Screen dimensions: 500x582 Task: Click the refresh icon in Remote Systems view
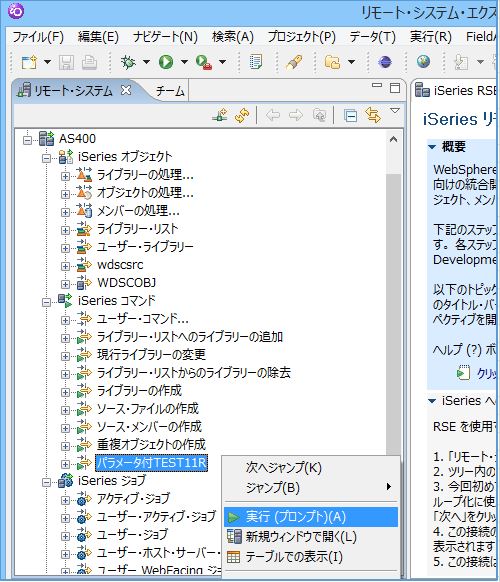pyautogui.click(x=242, y=115)
